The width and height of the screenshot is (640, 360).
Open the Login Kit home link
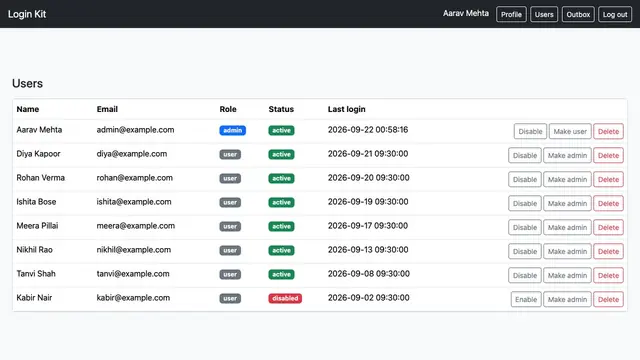27,14
